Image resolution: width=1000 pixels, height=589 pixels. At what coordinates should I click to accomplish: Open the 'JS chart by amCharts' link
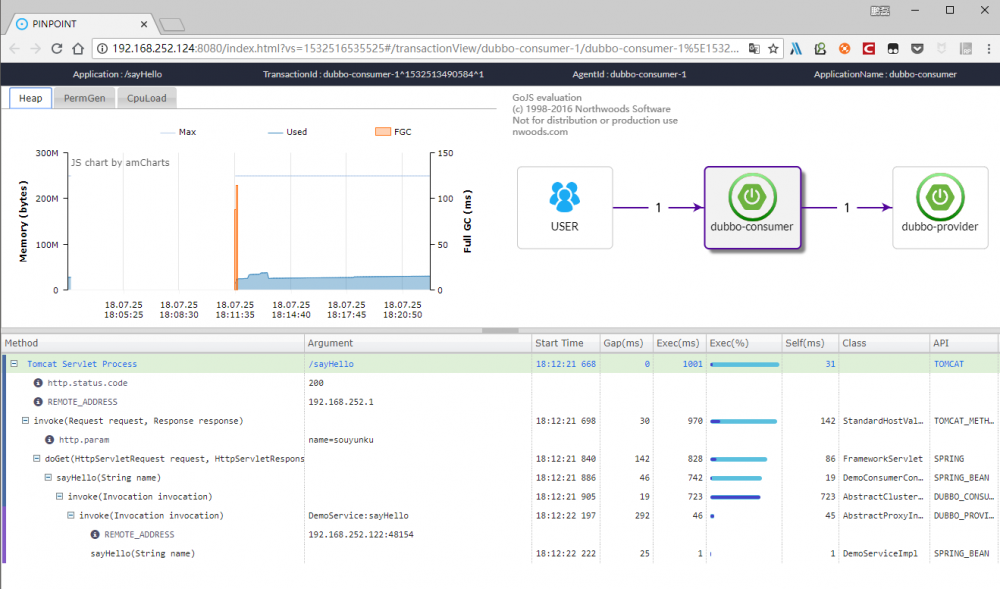tap(121, 163)
